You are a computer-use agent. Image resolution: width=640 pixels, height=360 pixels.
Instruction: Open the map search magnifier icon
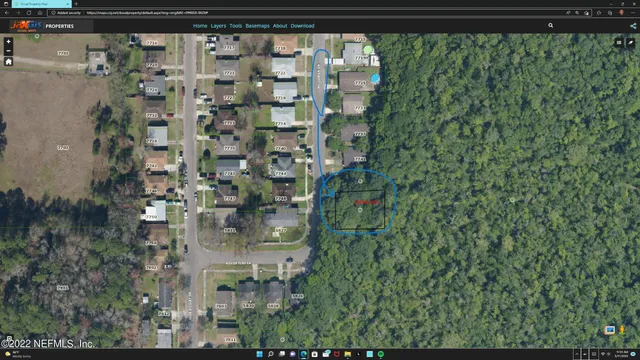tap(551, 26)
